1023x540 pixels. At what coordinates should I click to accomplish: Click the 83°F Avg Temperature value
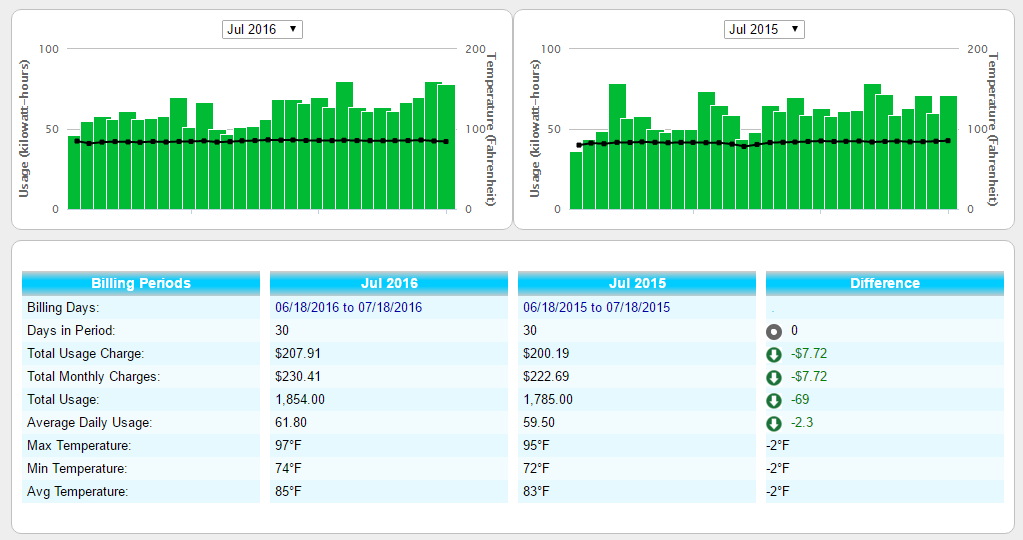tap(536, 491)
